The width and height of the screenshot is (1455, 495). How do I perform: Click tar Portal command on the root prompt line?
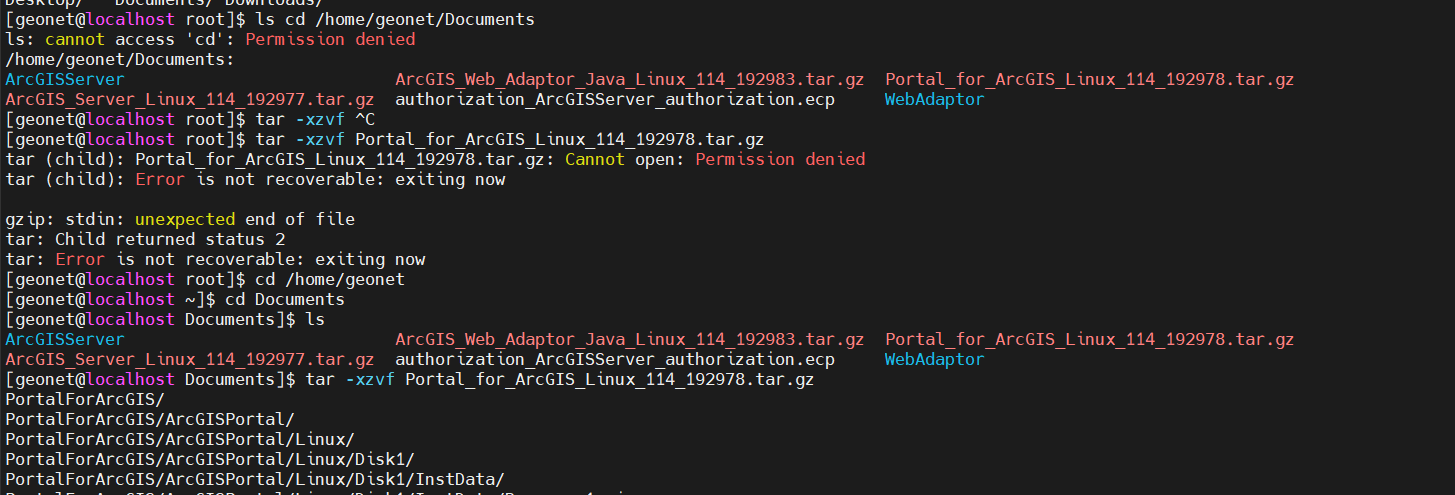pyautogui.click(x=510, y=139)
